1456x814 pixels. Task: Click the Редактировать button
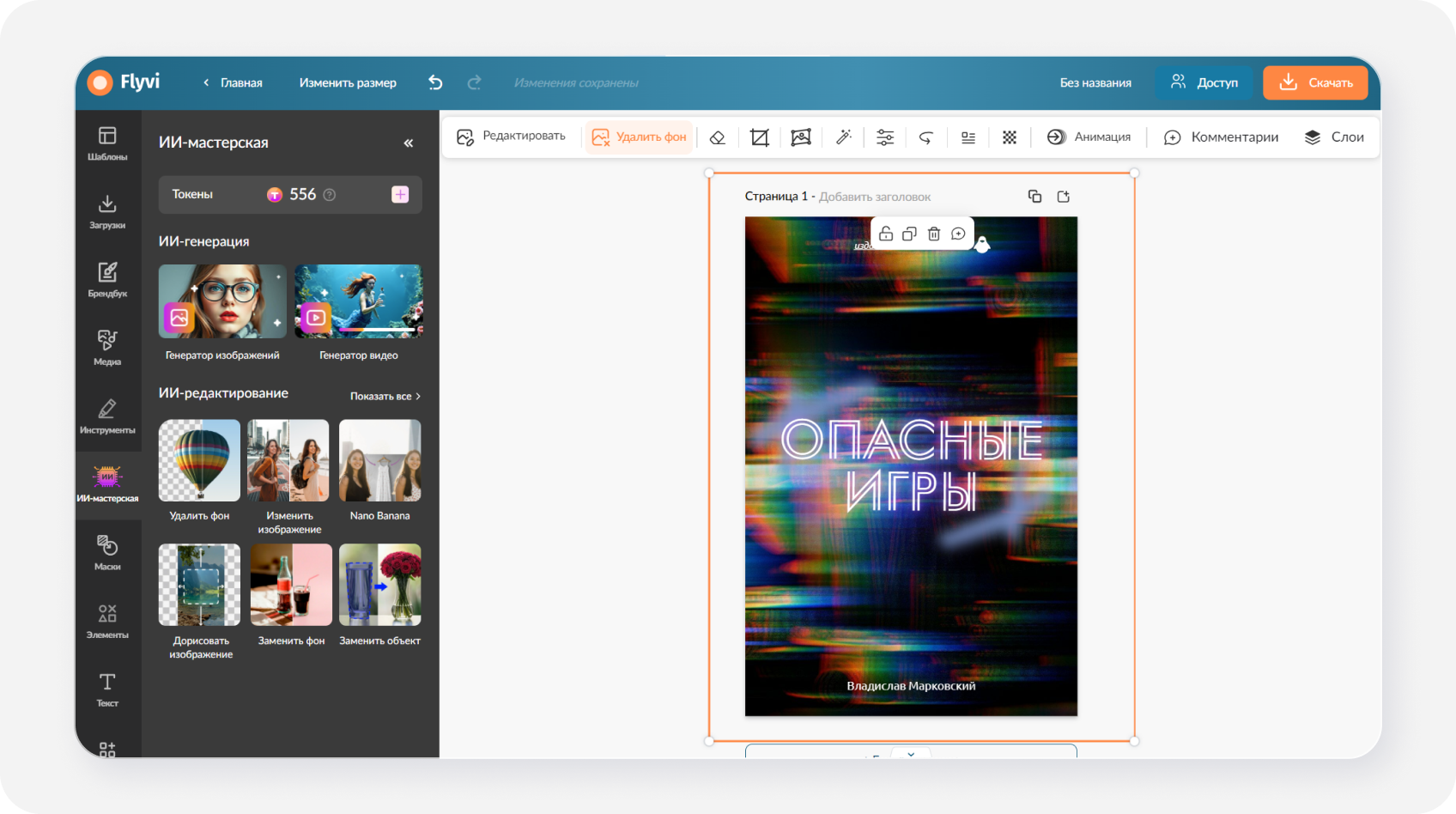click(x=511, y=137)
